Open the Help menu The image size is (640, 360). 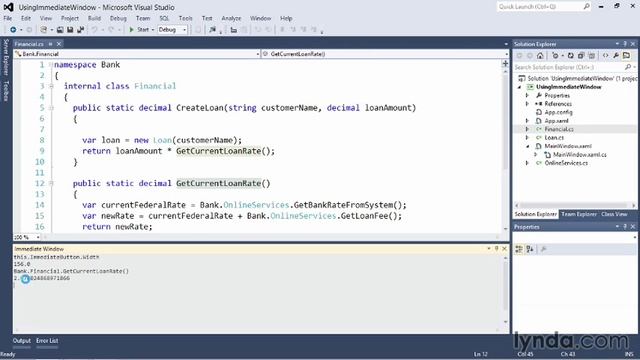(286, 18)
